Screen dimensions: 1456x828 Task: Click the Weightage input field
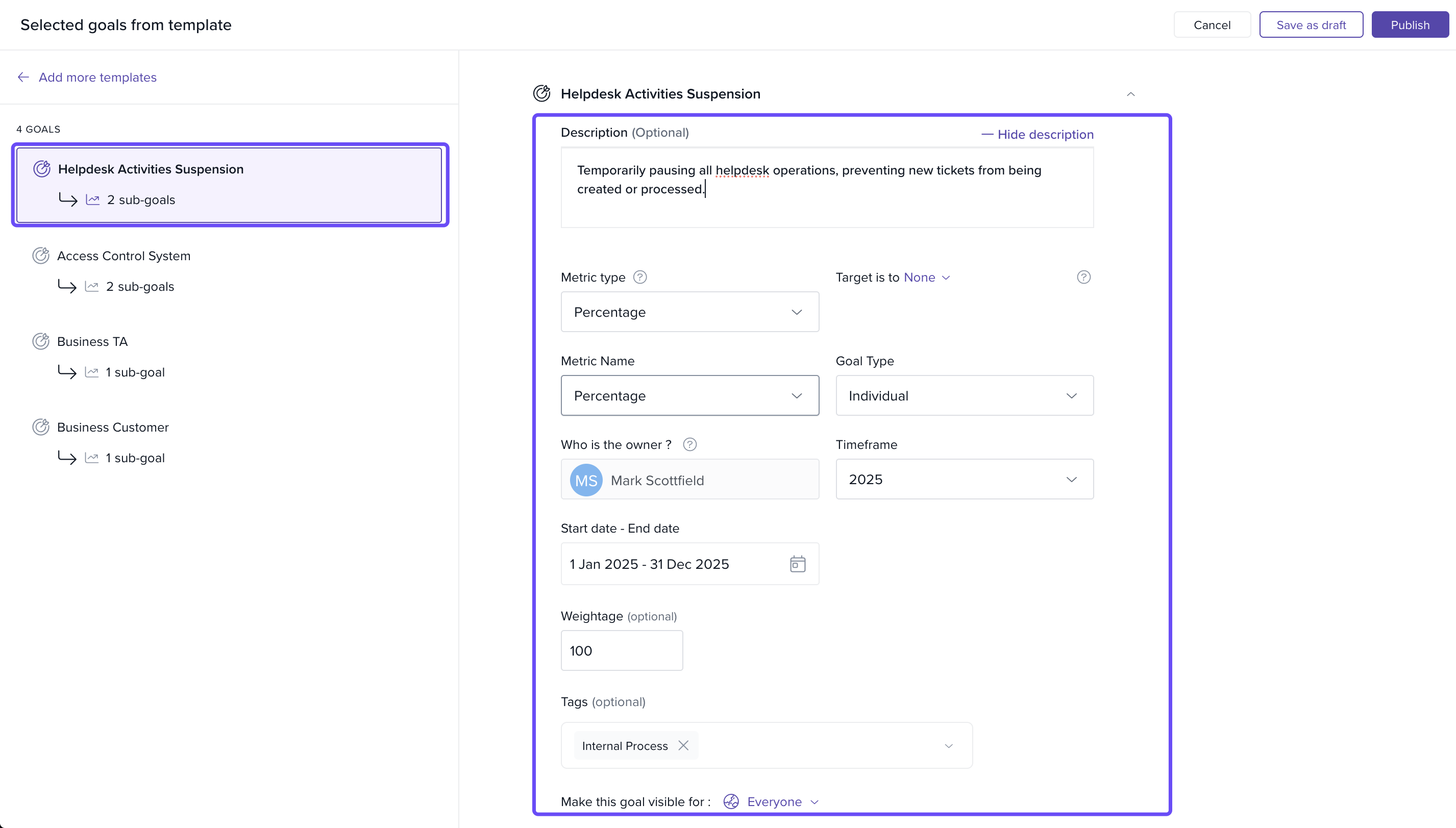pyautogui.click(x=621, y=650)
